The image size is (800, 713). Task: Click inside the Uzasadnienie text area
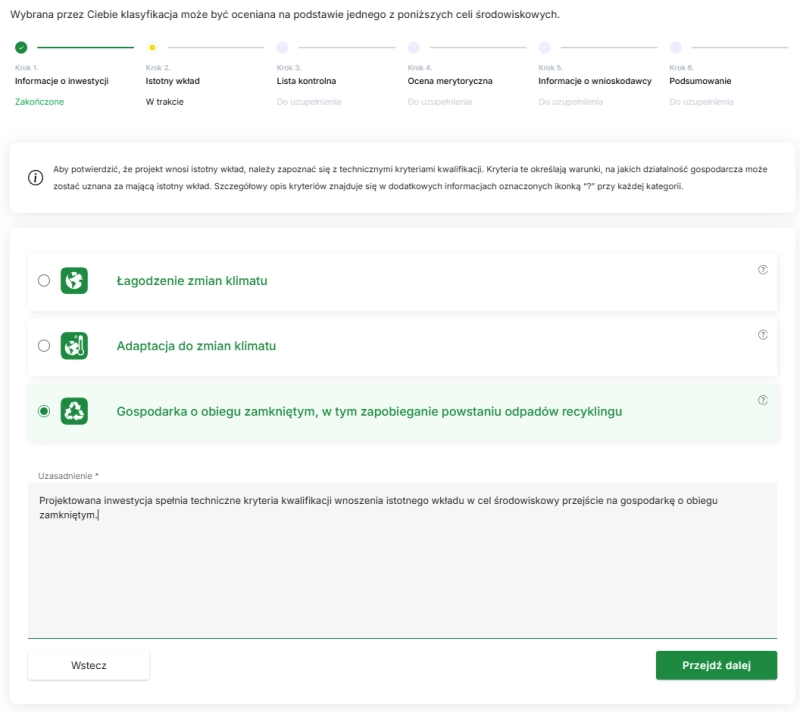coord(402,570)
